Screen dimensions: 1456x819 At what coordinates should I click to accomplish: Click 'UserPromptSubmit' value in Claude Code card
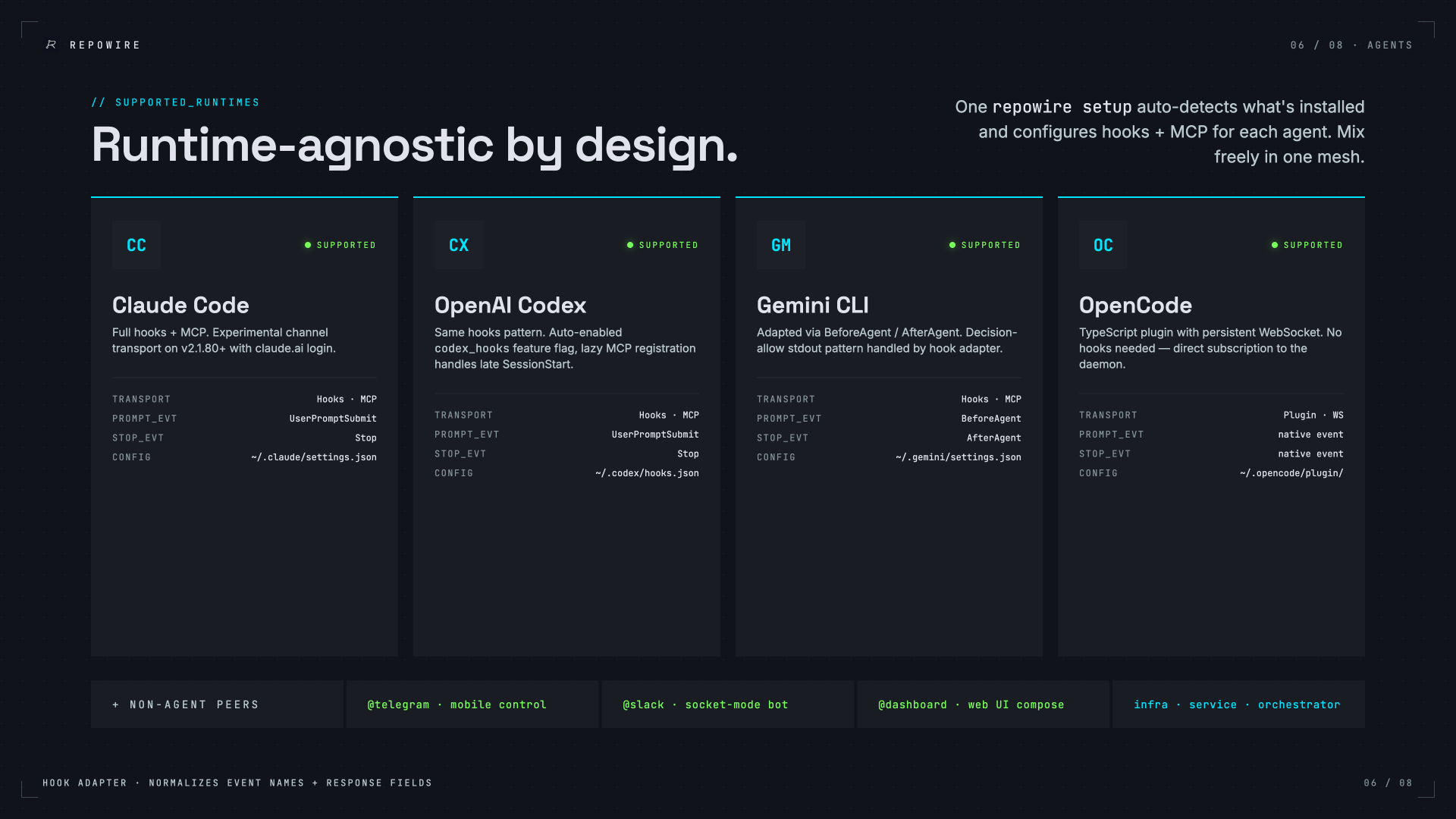tap(333, 419)
